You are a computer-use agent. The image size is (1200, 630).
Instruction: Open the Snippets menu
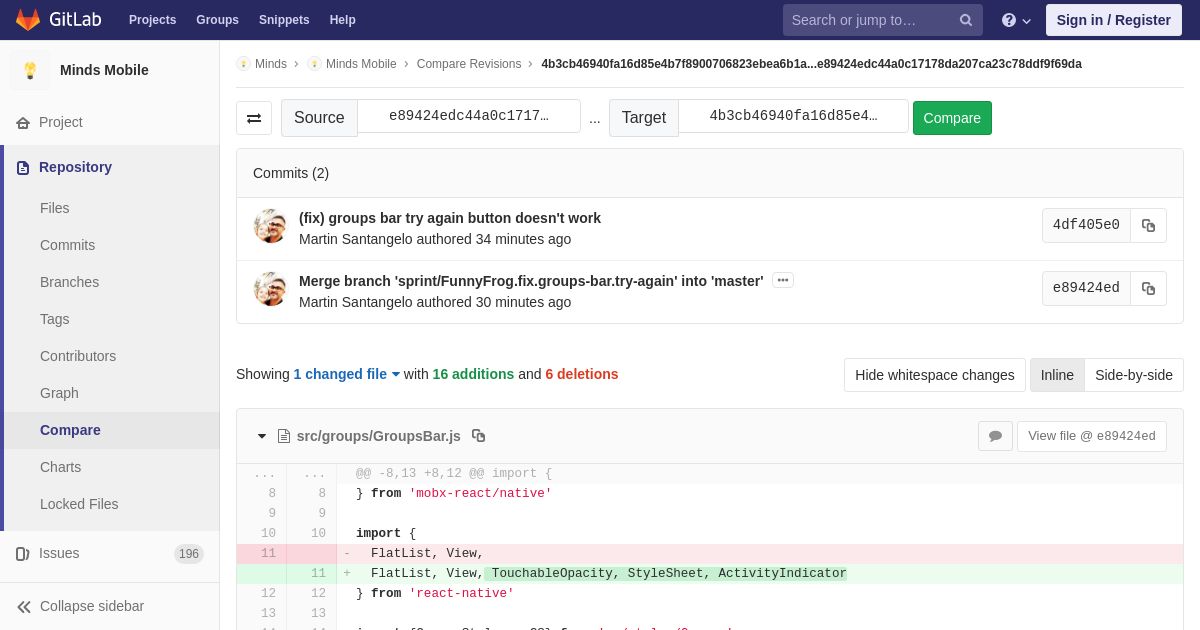284,20
